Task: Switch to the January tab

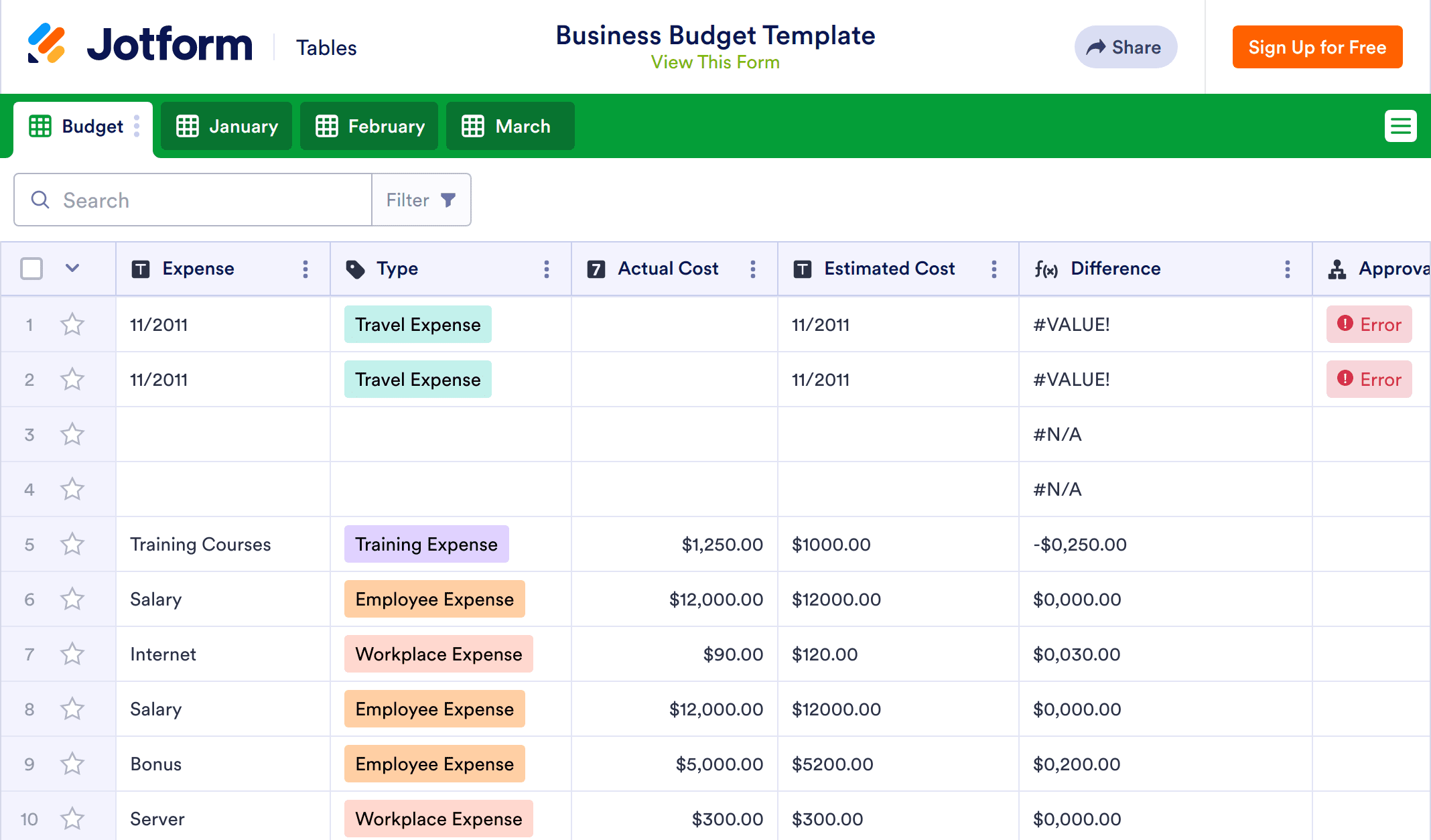Action: pyautogui.click(x=226, y=127)
